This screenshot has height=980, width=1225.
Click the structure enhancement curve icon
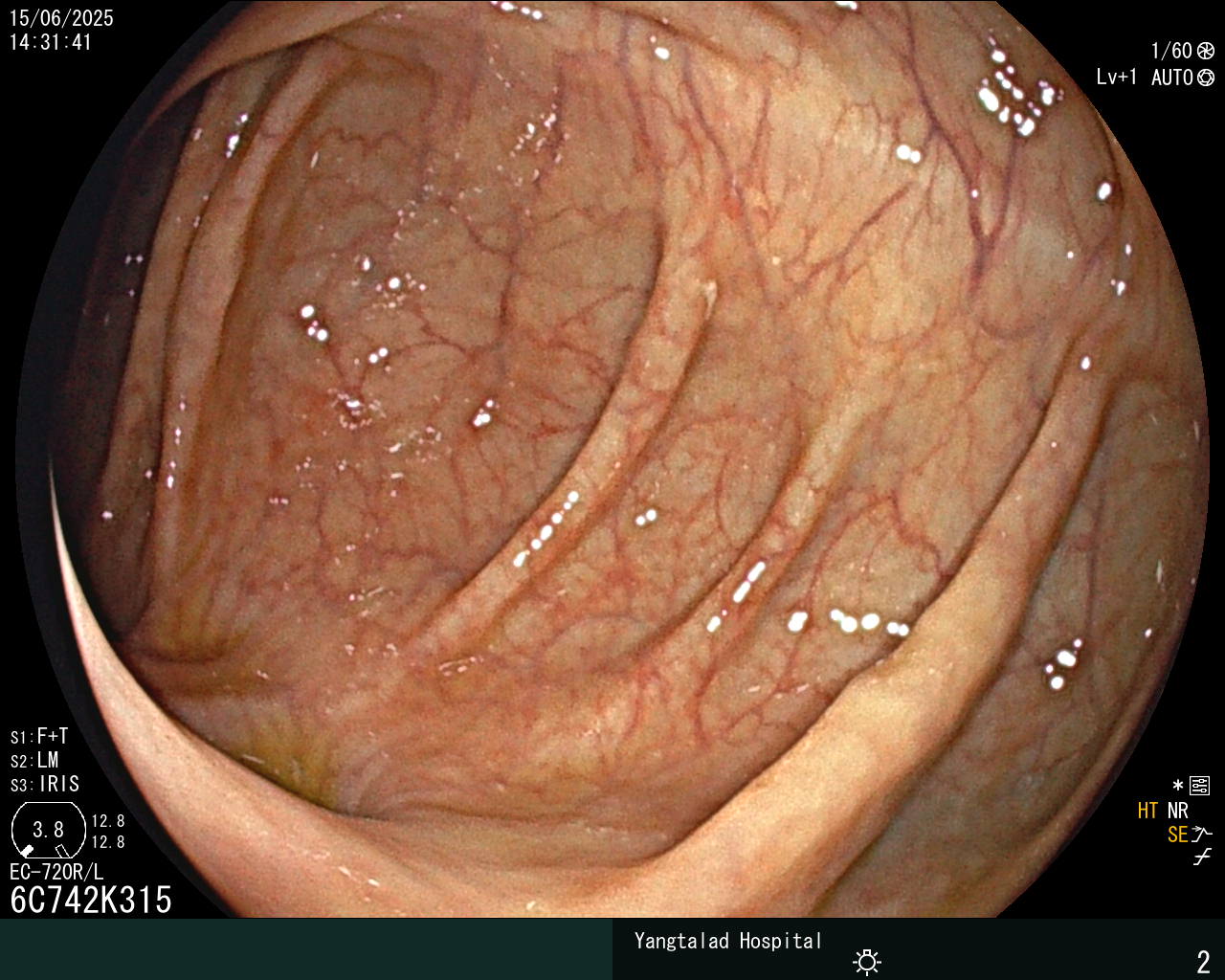(x=1203, y=835)
